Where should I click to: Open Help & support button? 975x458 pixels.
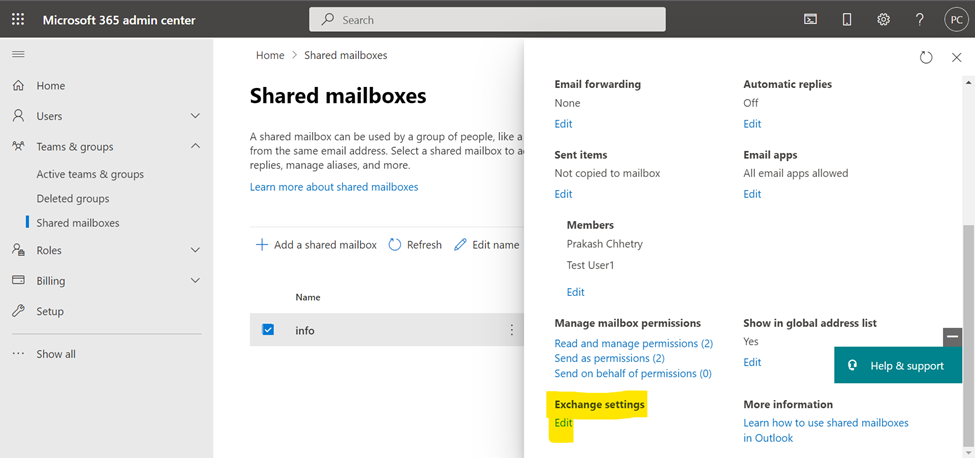coord(898,366)
